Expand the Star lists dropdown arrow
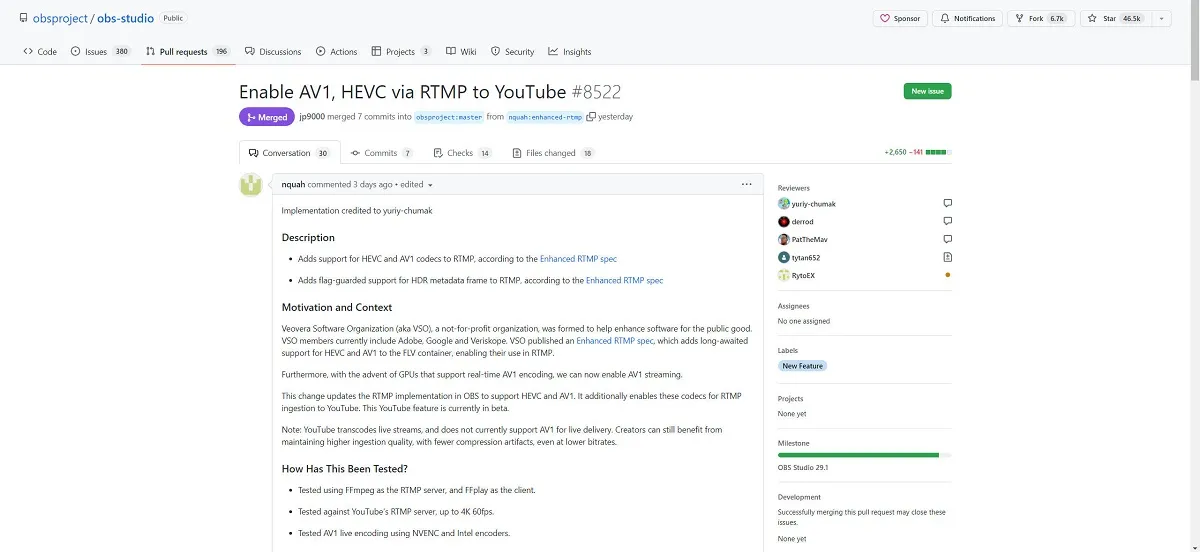 coord(1161,18)
